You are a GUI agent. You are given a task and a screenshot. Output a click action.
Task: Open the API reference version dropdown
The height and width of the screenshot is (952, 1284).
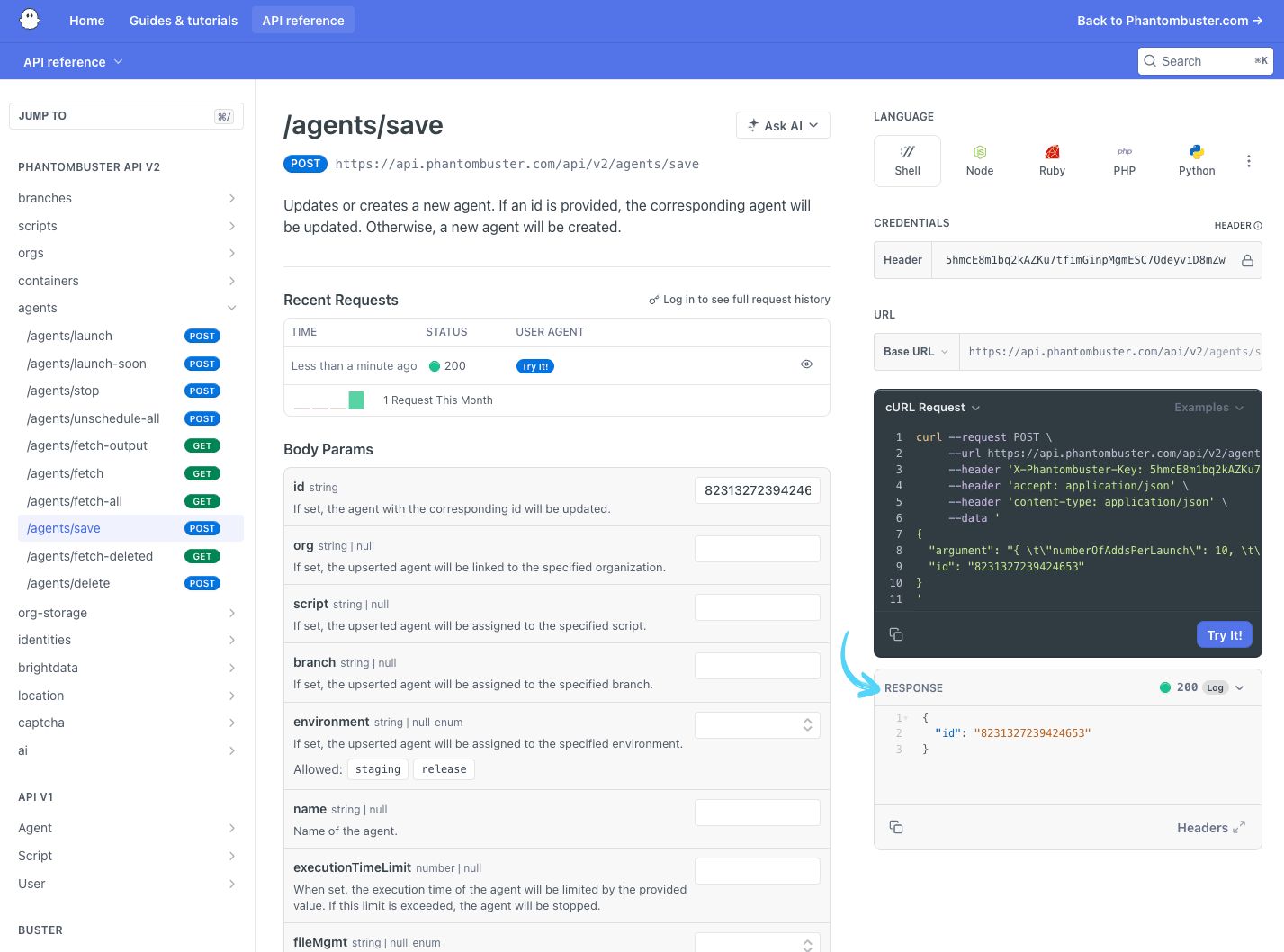73,62
